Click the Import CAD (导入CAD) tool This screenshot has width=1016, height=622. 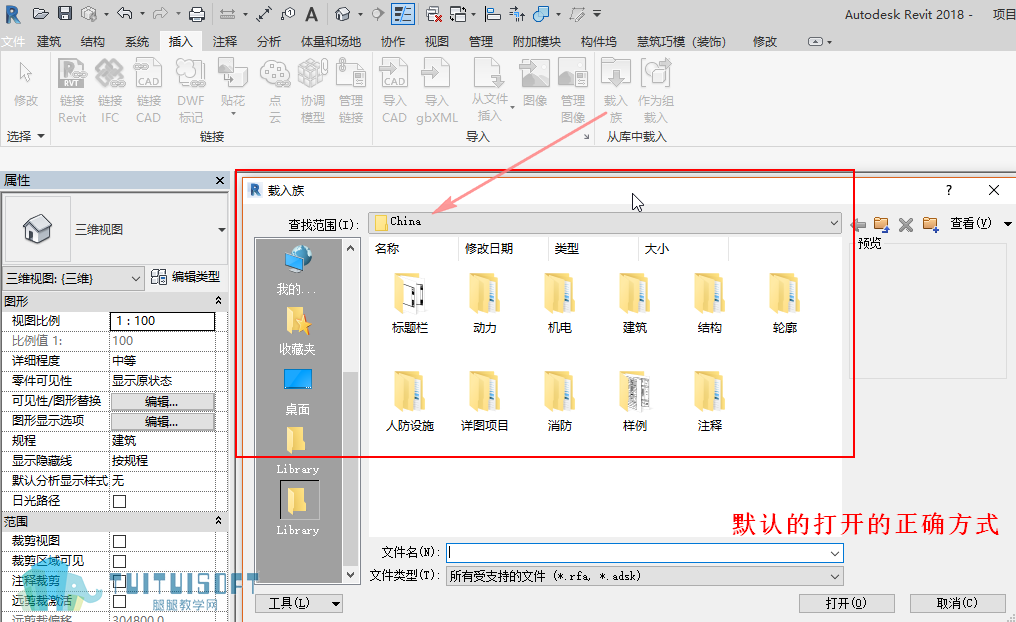(x=394, y=91)
